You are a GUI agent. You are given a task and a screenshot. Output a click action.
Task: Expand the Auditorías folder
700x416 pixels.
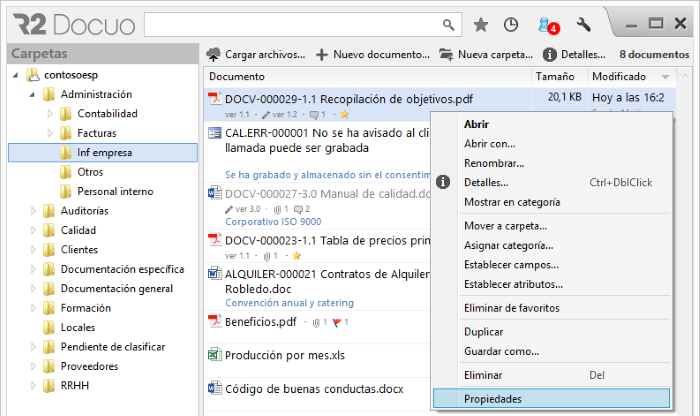(x=34, y=211)
